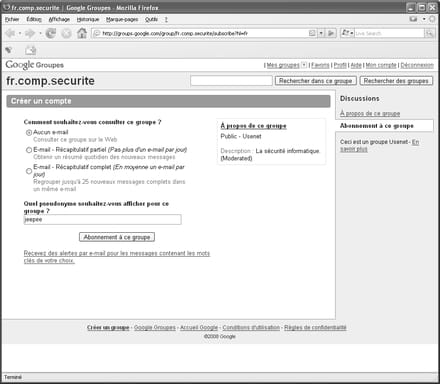Open the Historique menu
440x384 pixels.
88,19
